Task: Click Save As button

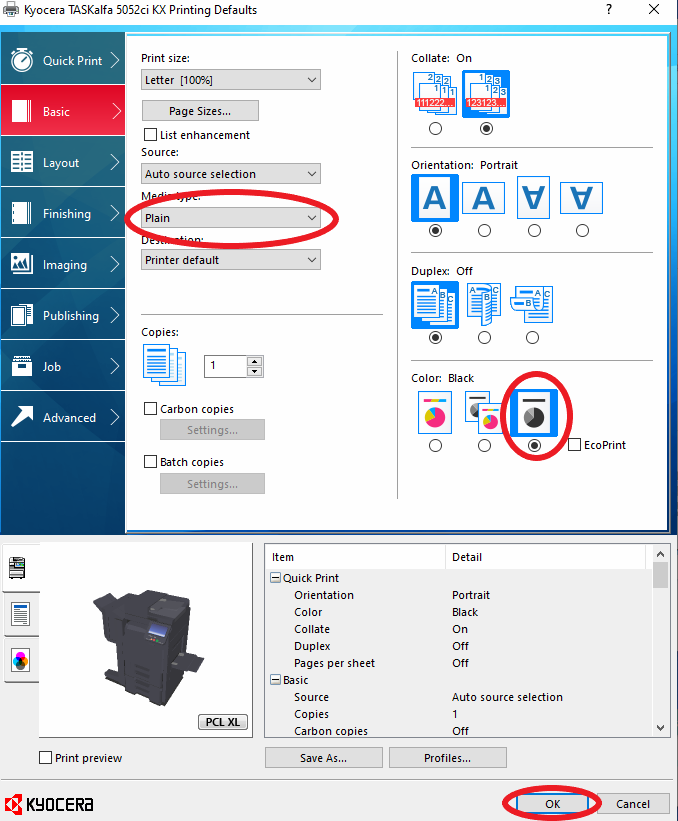Action: click(324, 758)
